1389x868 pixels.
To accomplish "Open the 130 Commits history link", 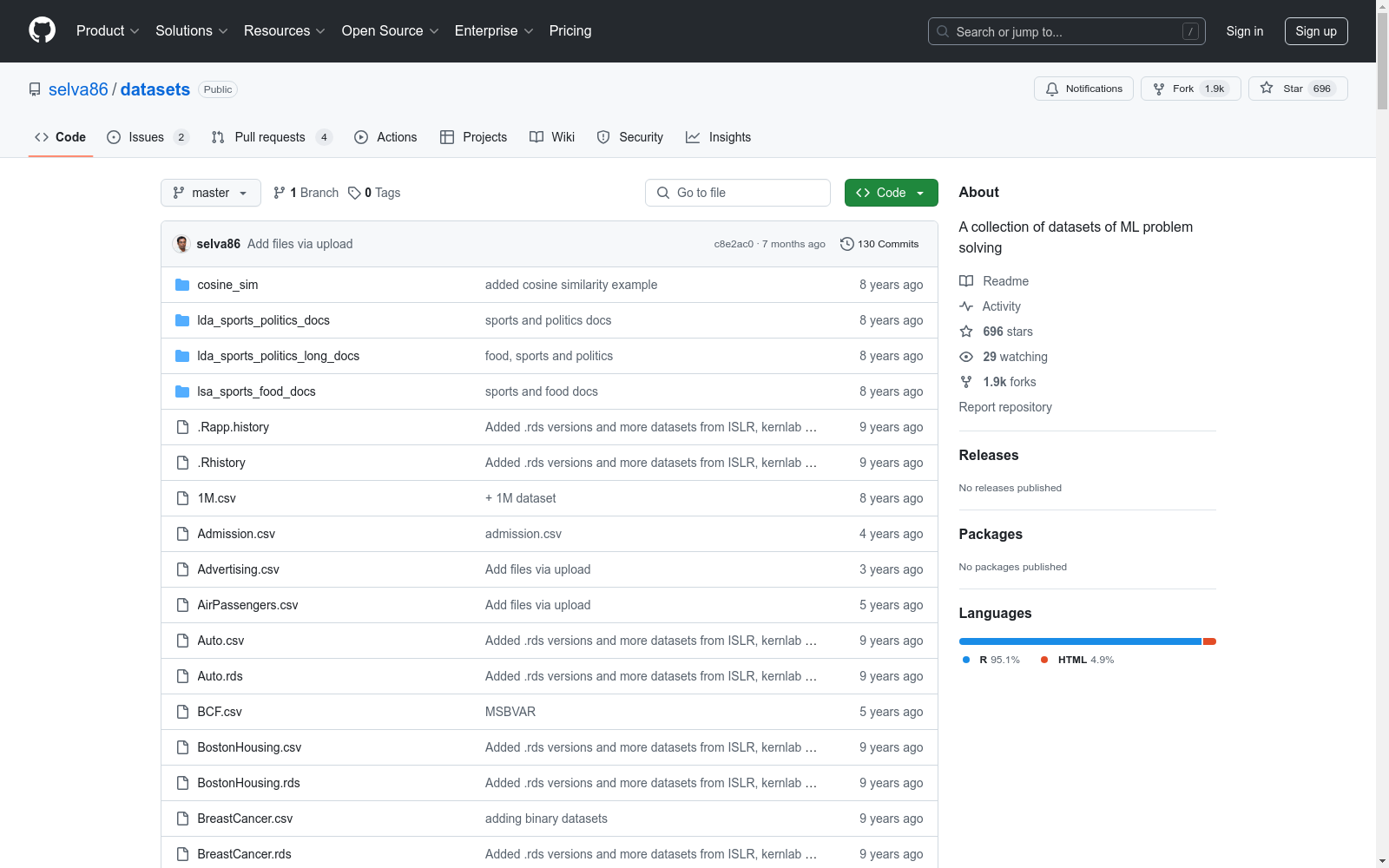I will [879, 244].
